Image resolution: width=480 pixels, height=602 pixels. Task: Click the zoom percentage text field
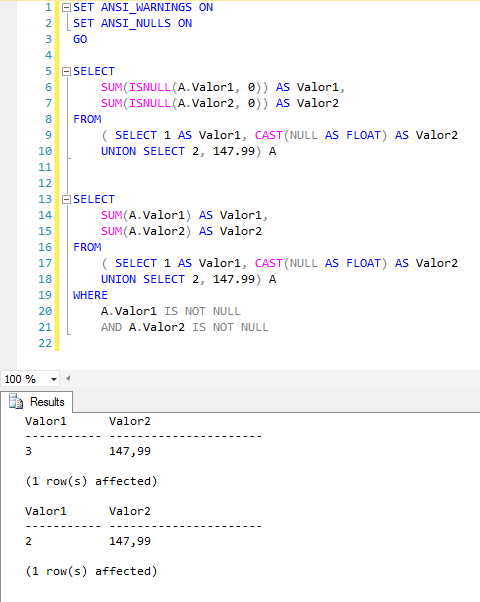click(25, 379)
